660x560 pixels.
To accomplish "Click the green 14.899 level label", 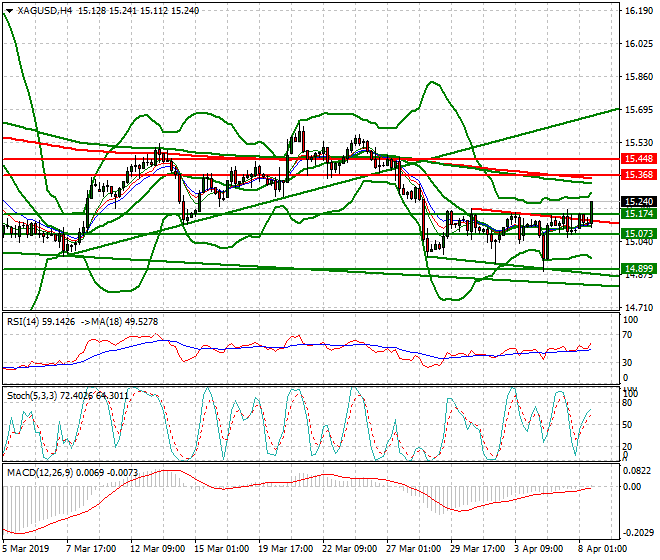I will pos(639,269).
